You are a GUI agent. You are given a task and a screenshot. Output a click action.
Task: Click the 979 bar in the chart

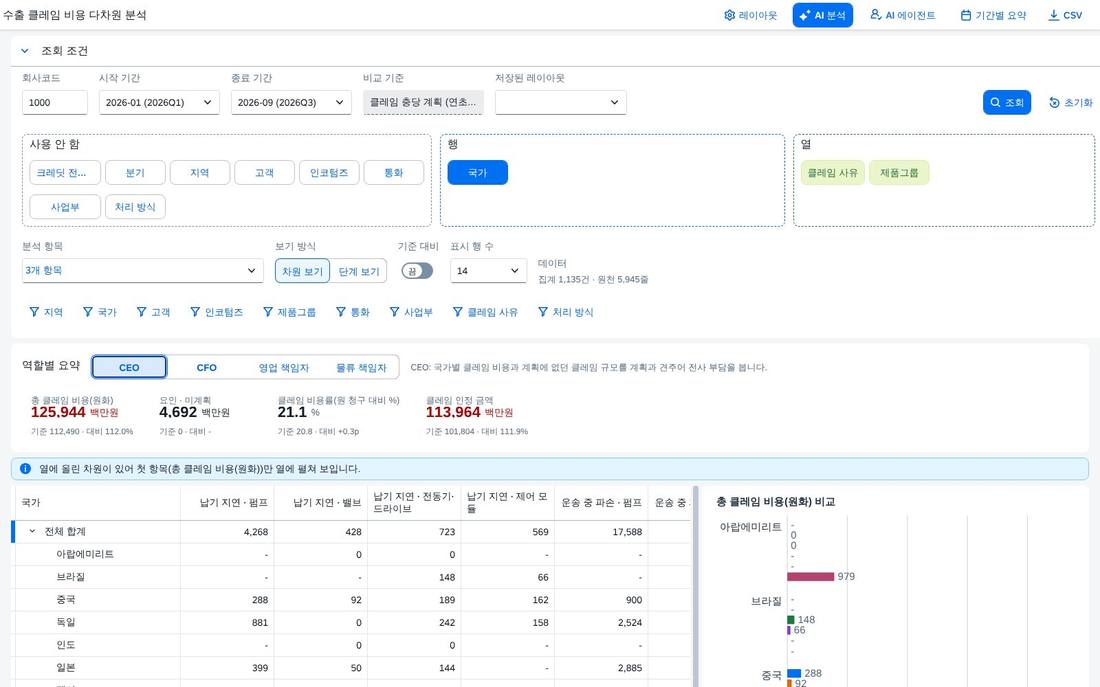coord(810,576)
